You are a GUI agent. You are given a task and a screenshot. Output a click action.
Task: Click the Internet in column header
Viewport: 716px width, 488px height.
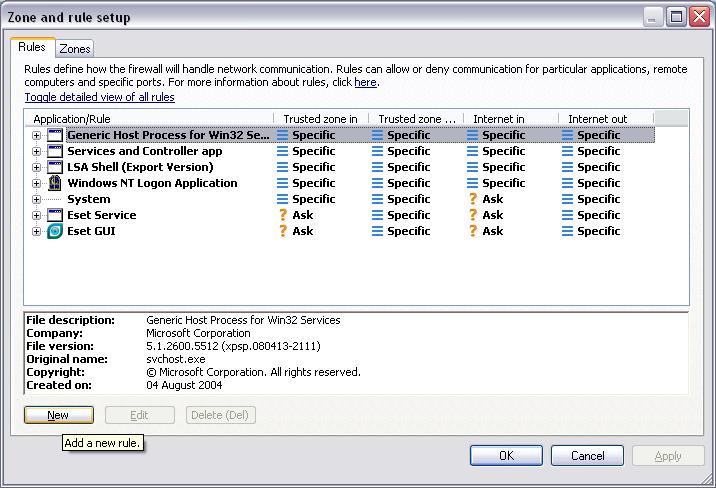click(511, 119)
